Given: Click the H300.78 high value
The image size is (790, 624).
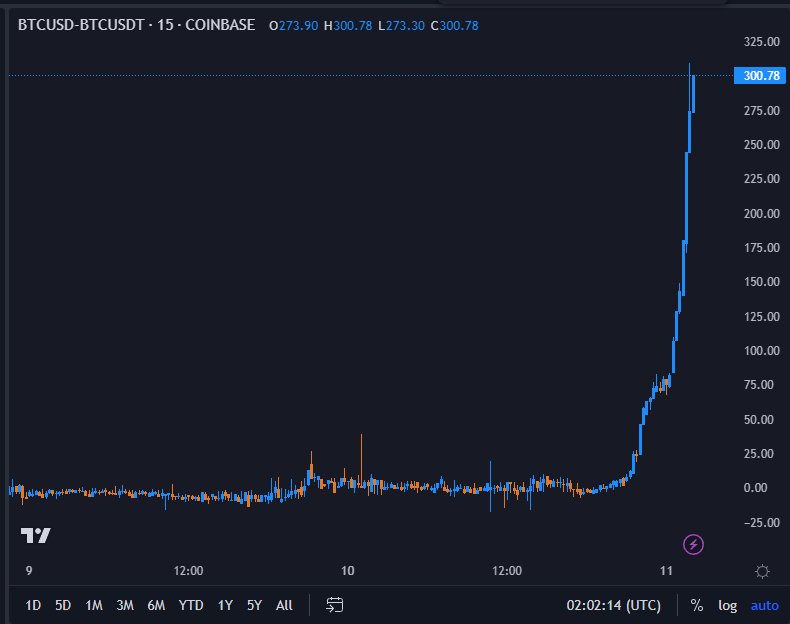Looking at the screenshot, I should tap(348, 26).
